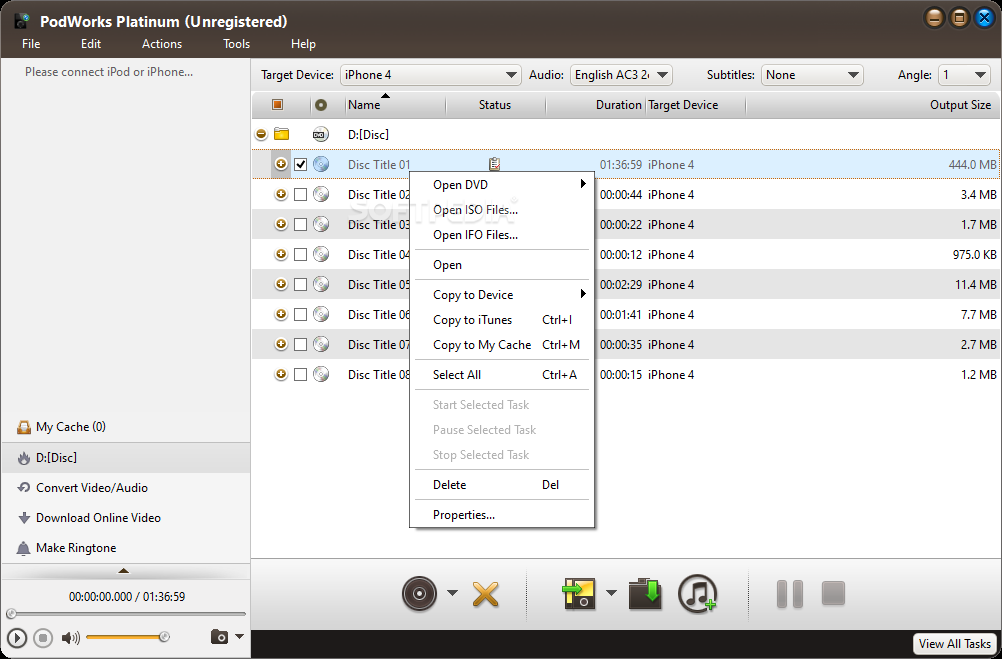
Task: Uncheck the Disc Title 01 checkbox
Action: point(300,165)
